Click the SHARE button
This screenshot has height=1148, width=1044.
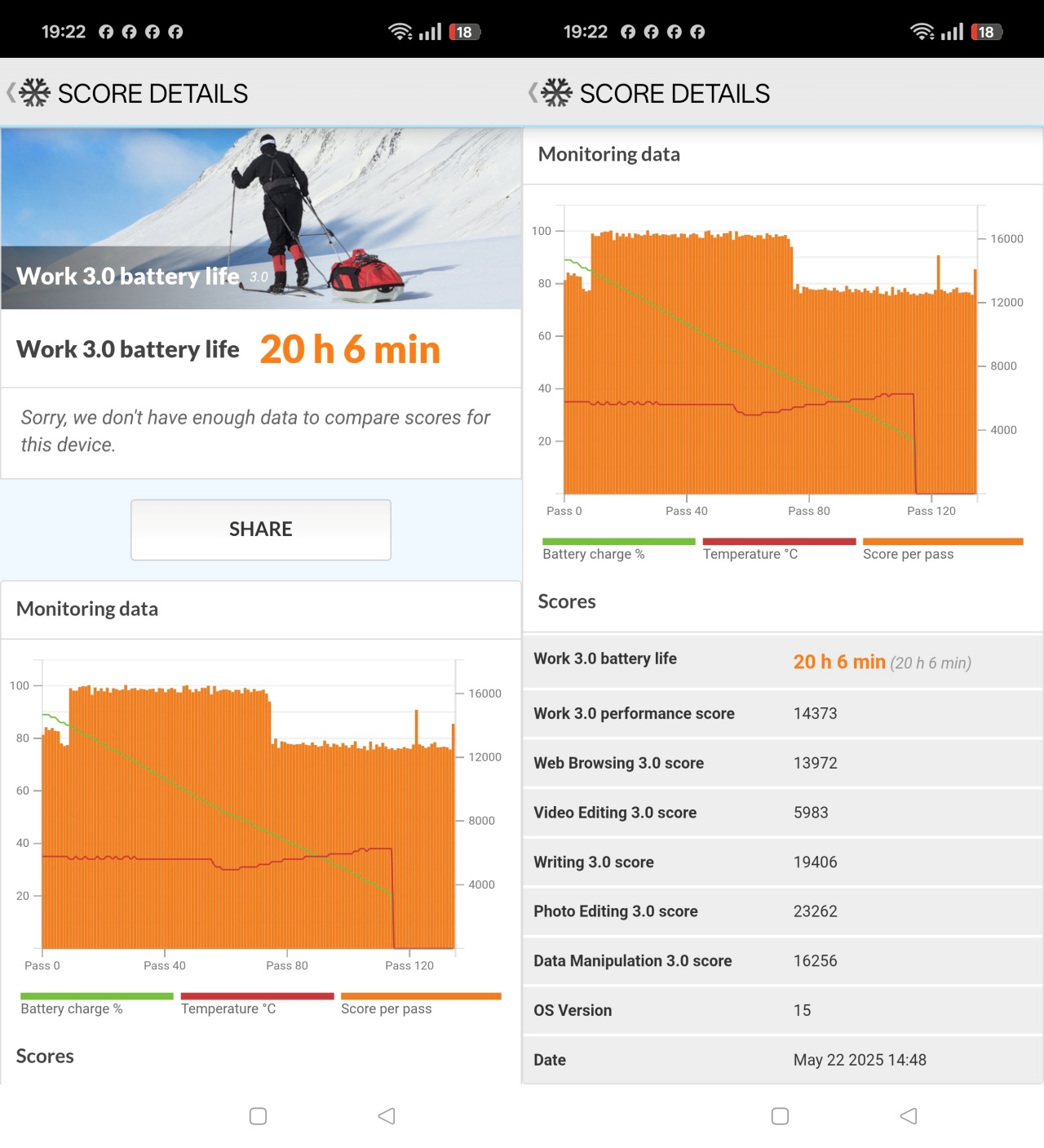click(261, 530)
